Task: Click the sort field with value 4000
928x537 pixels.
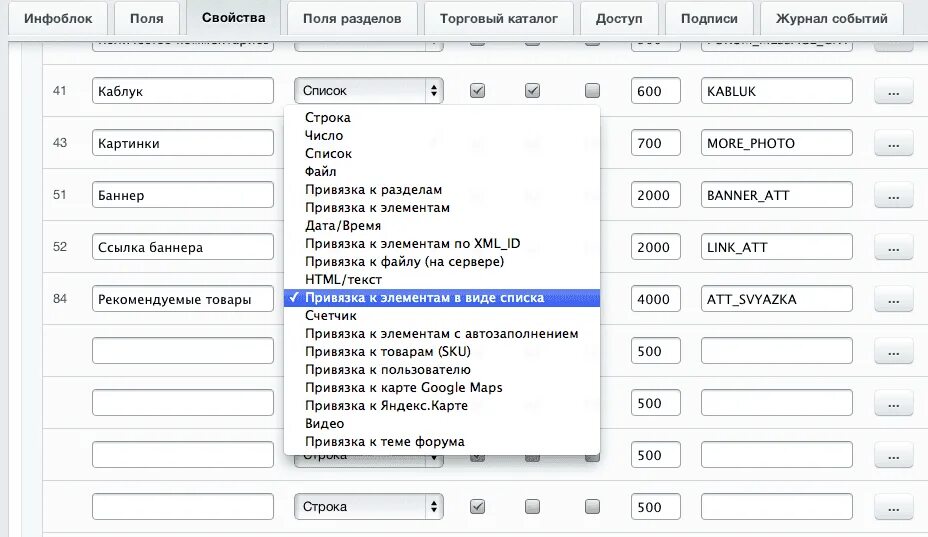Action: [655, 299]
